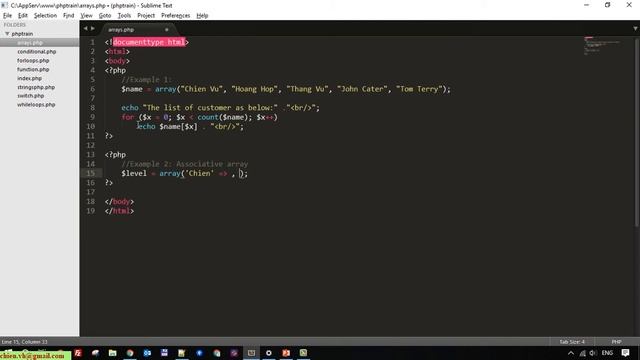640x360 pixels.
Task: Open the Action Center notifications icon
Action: [625, 353]
